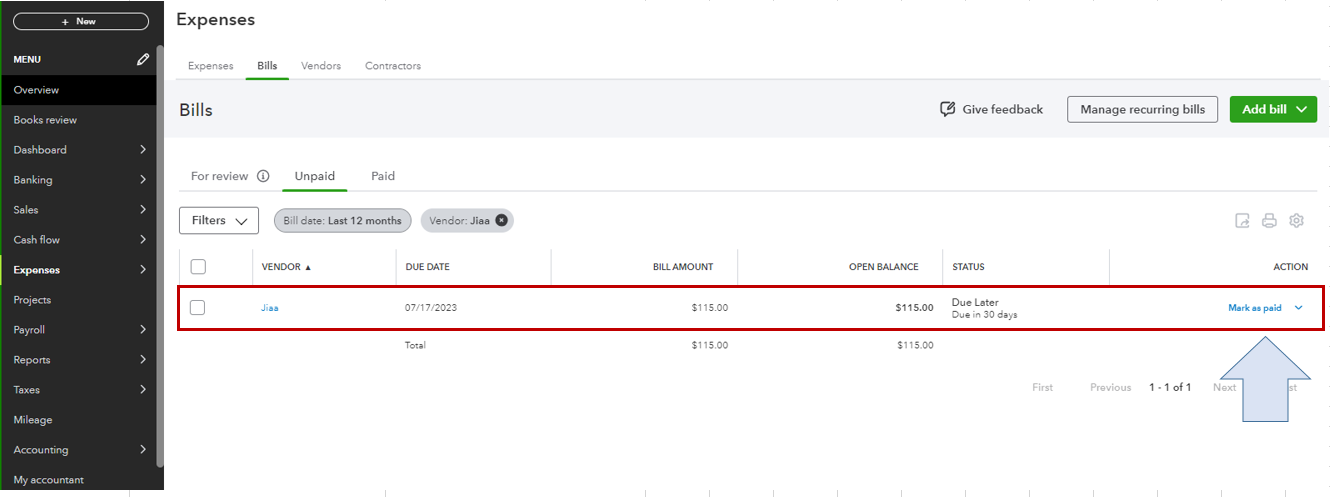The width and height of the screenshot is (1330, 497).
Task: Open the Paid sub-tab
Action: tap(383, 176)
